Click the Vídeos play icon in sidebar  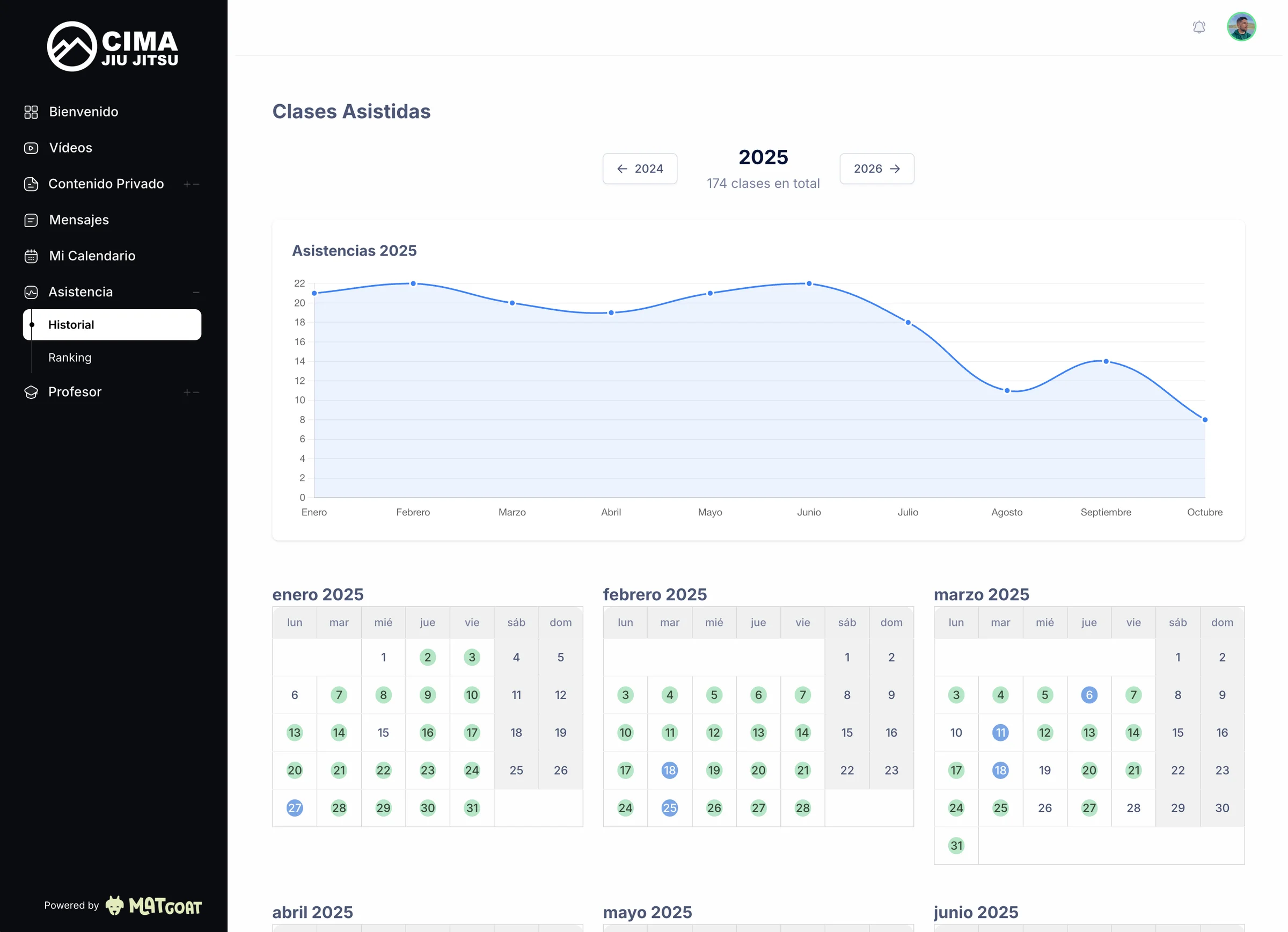click(31, 148)
